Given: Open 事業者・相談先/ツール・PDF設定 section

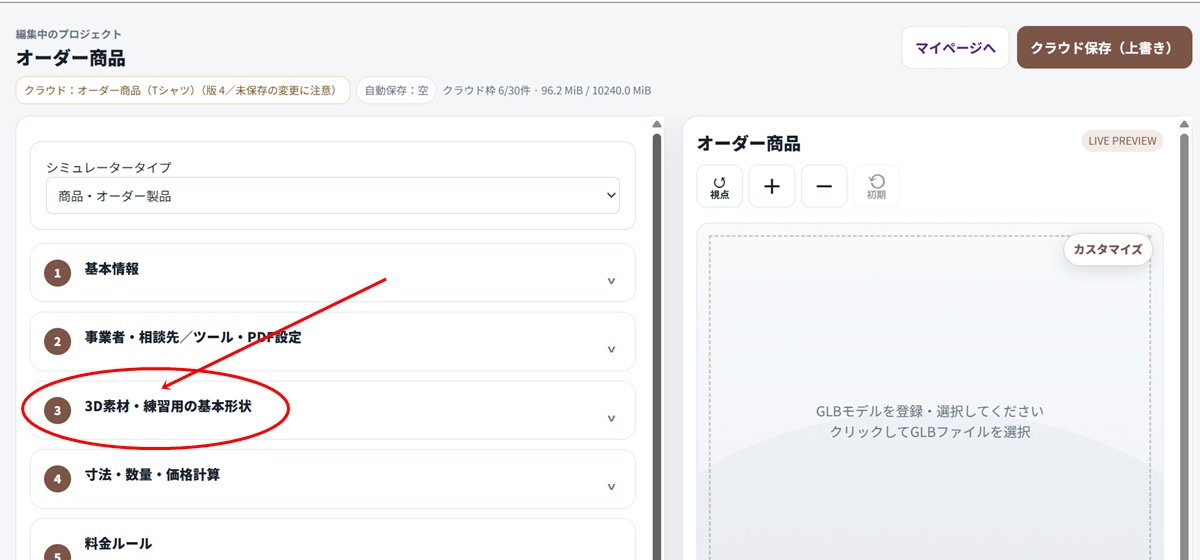Looking at the screenshot, I should [x=333, y=341].
